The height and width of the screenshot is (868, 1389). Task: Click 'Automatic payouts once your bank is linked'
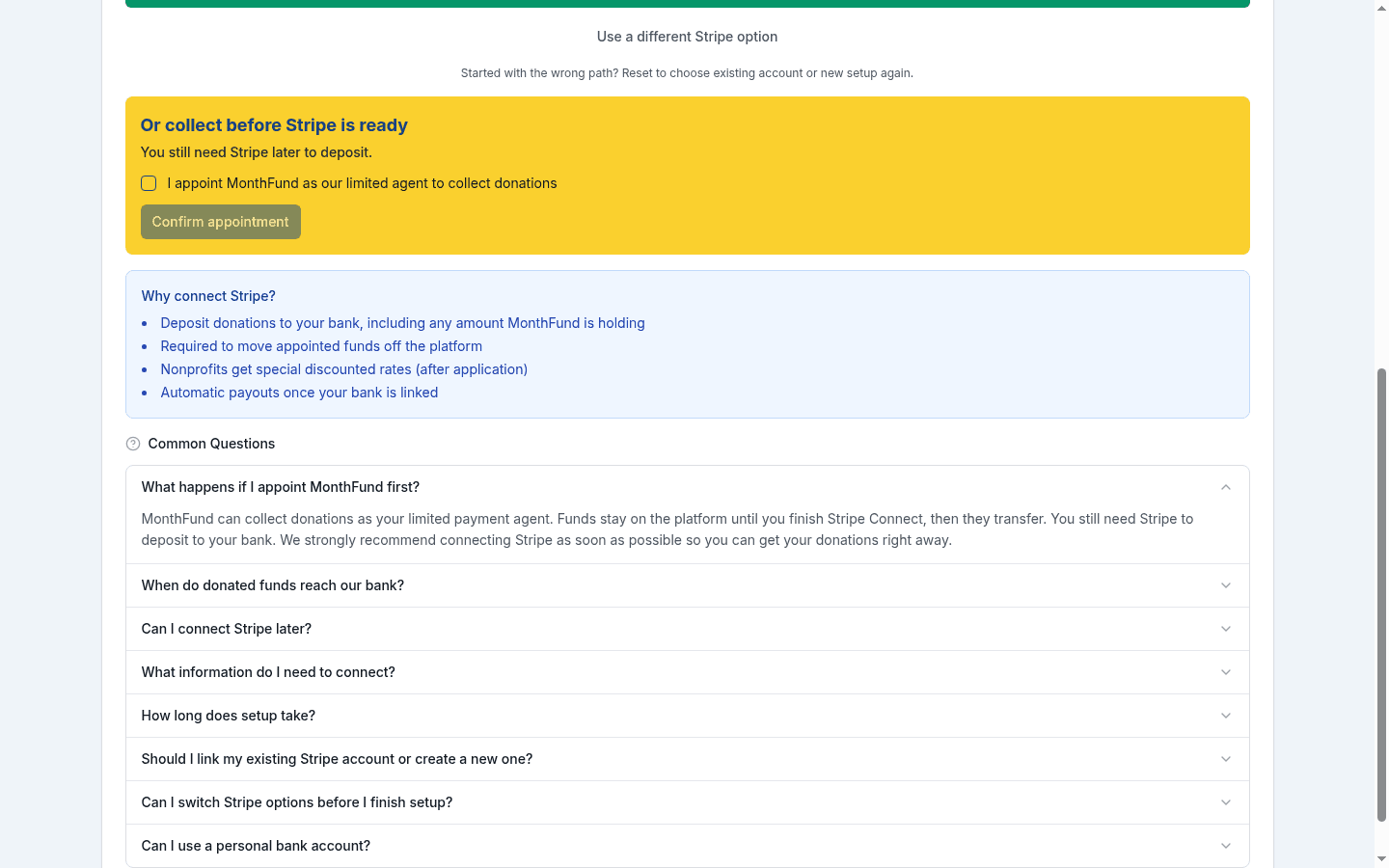pyautogui.click(x=299, y=393)
